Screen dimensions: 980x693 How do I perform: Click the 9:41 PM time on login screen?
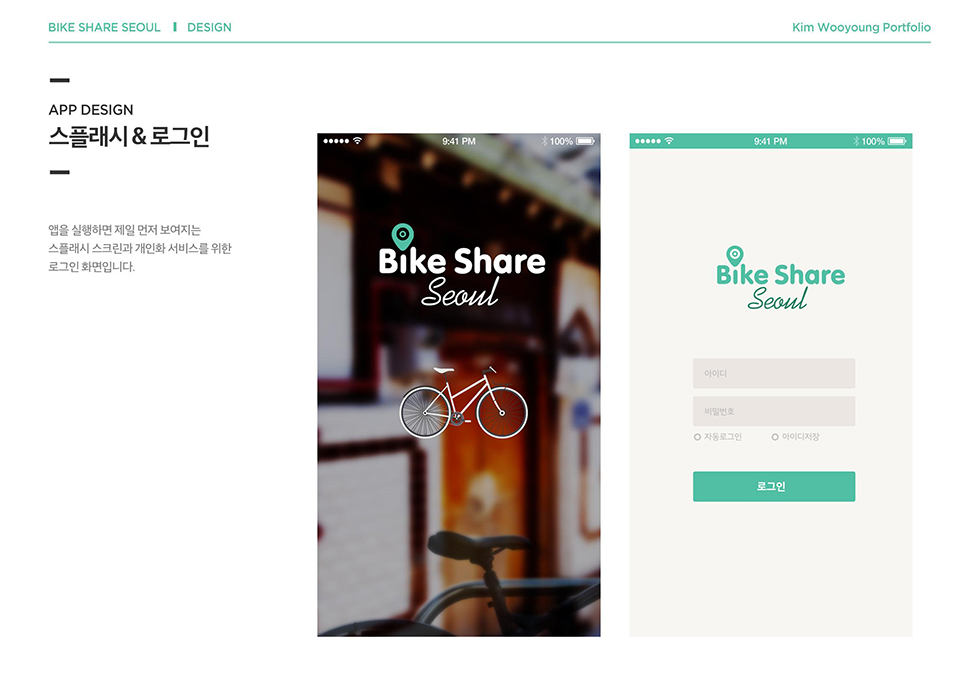770,141
